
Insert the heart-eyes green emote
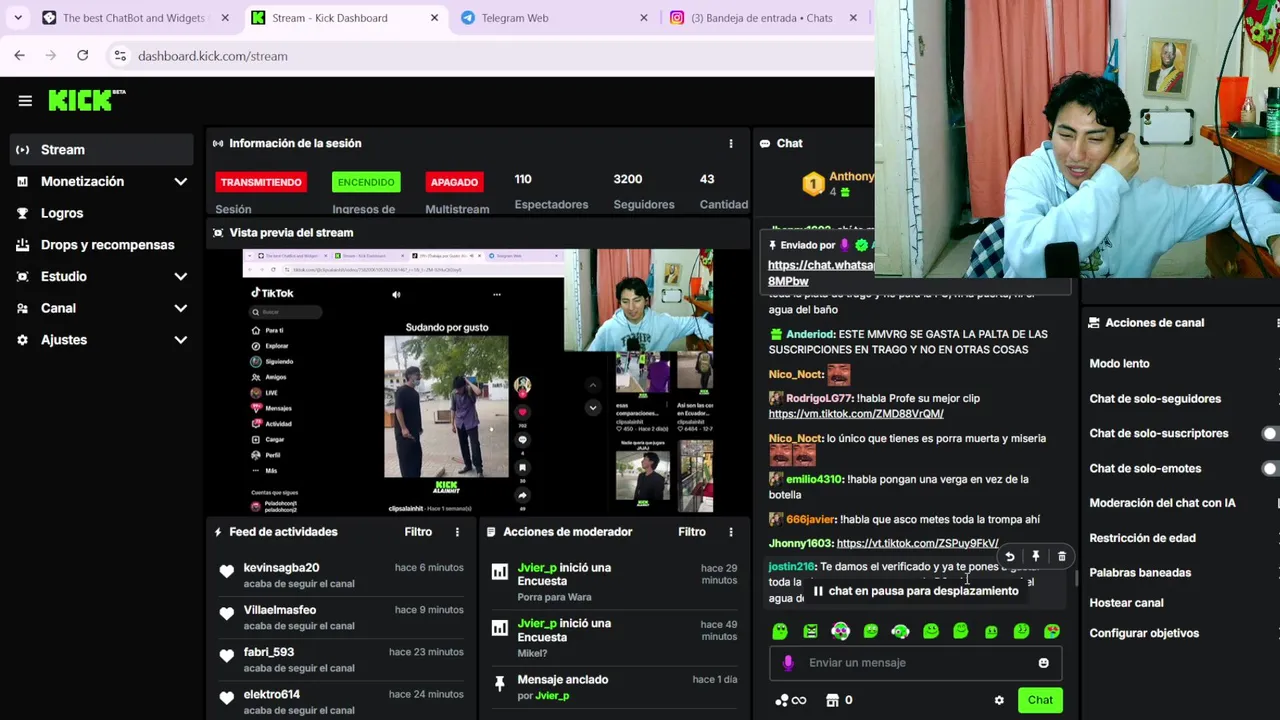point(1052,631)
